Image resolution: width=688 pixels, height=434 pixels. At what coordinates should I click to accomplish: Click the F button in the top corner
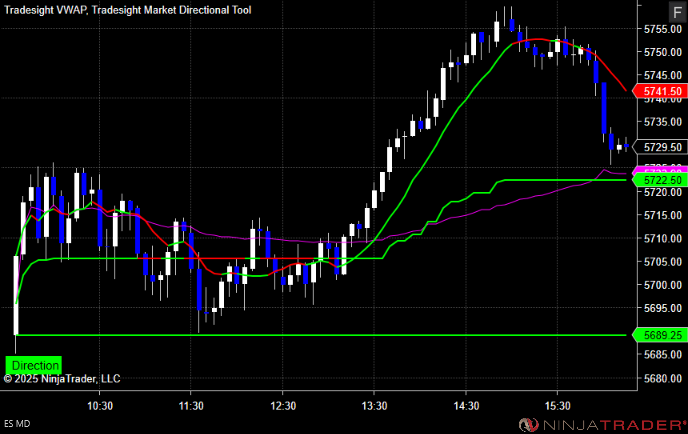point(677,12)
